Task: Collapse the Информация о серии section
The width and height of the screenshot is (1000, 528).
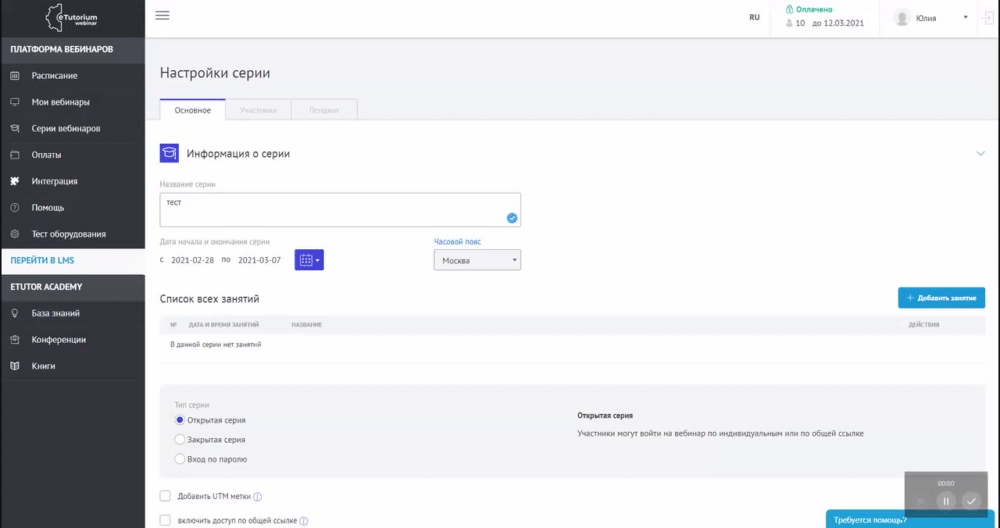Action: pos(980,153)
